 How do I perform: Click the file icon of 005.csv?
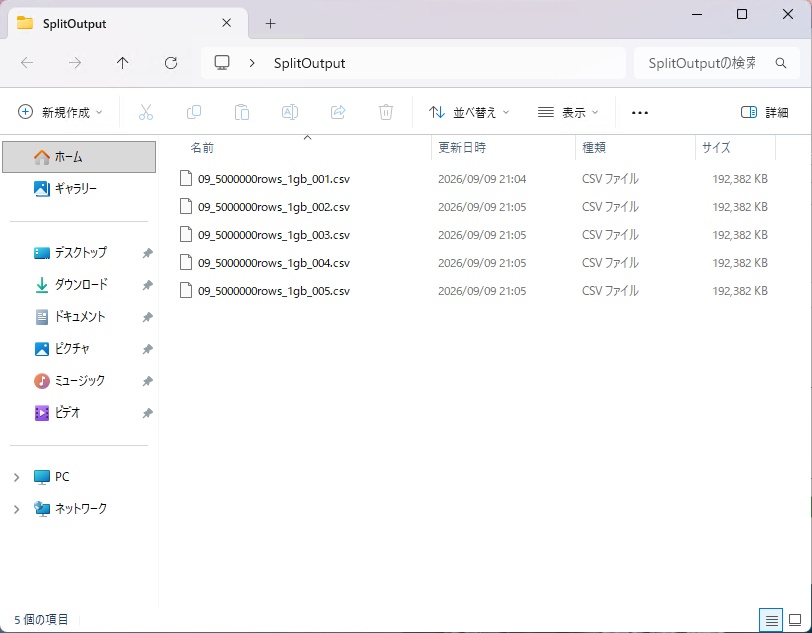pos(186,290)
